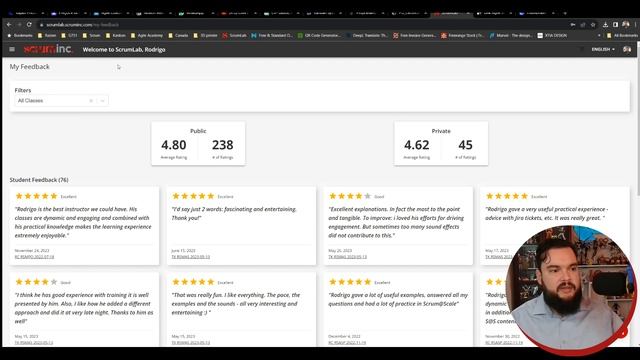Open class link under 'a lot of useful examples' review
Image resolution: width=640 pixels, height=360 pixels.
coord(347,342)
